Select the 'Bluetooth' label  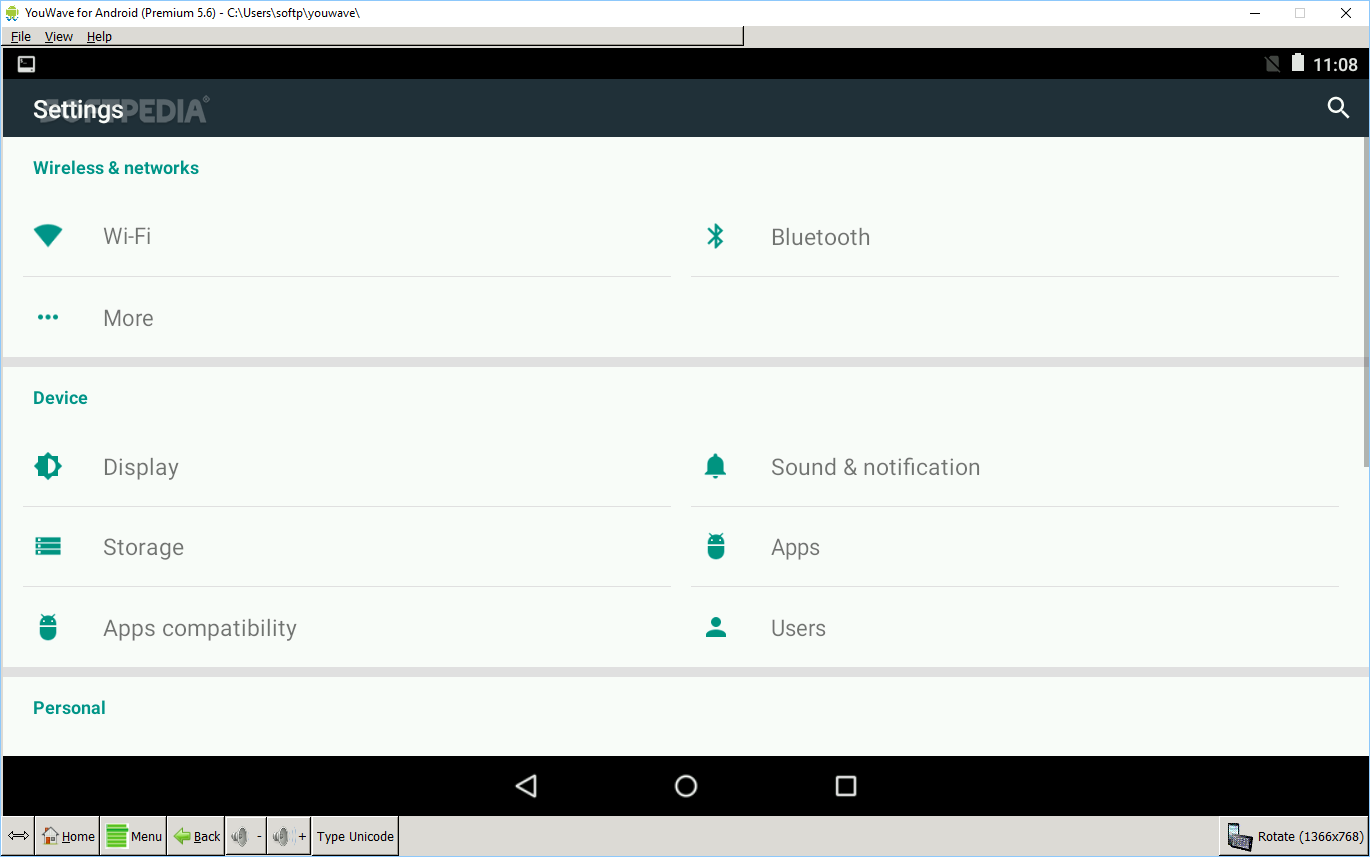[x=820, y=237]
